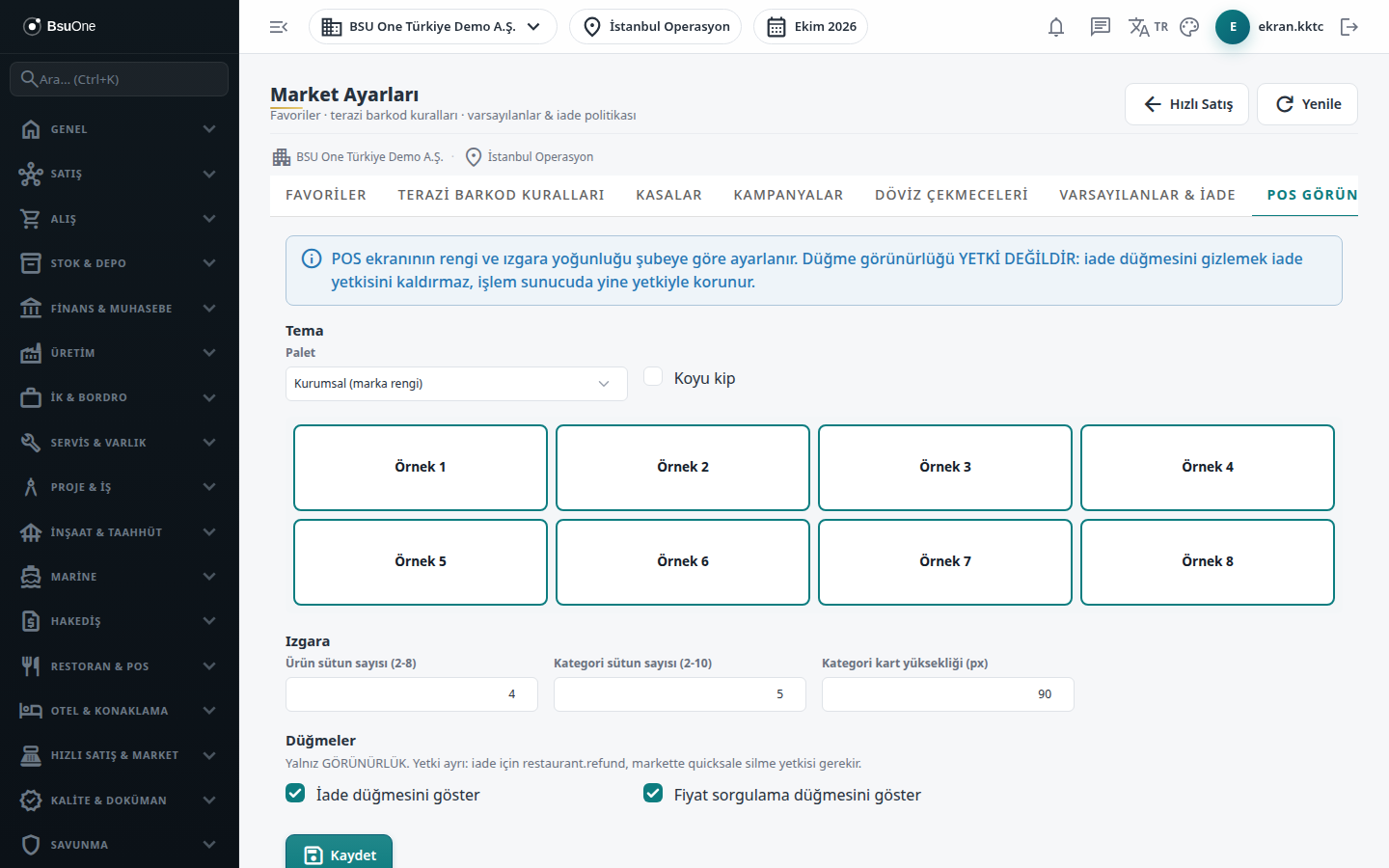Expand the Finans & Muhasebe menu
Viewport: 1389px width, 868px height.
point(120,309)
